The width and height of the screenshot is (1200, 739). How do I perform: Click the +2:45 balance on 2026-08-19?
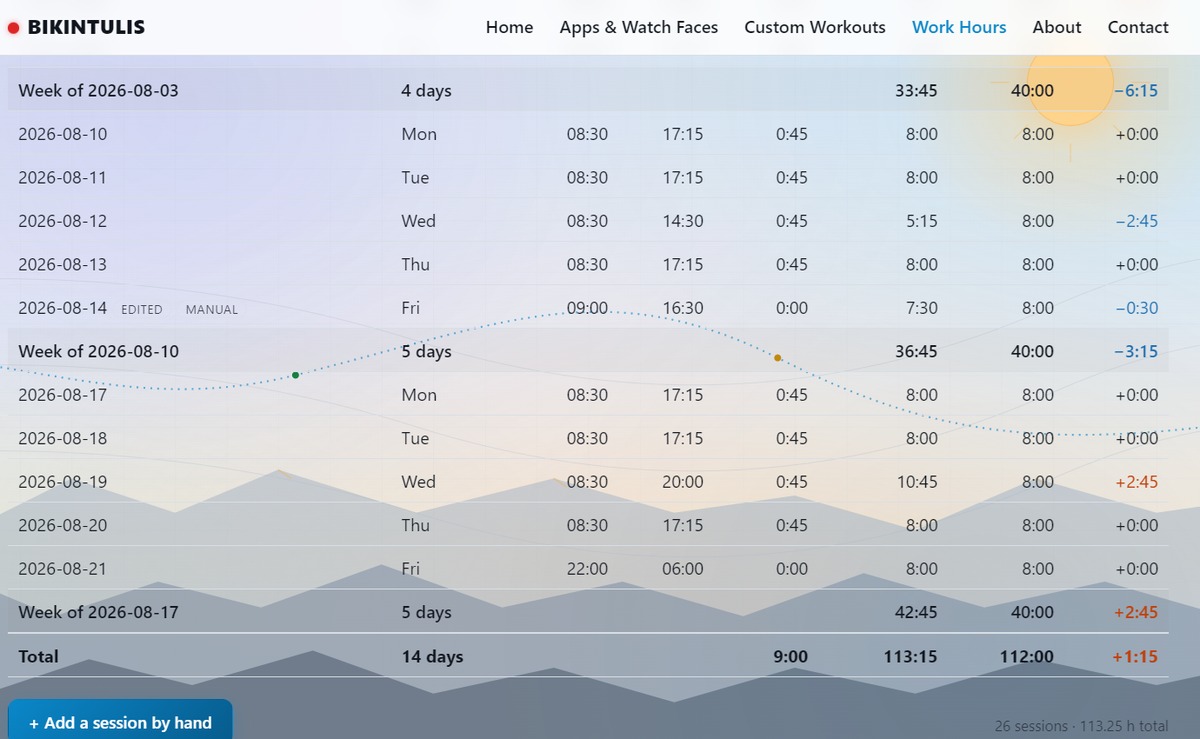(x=1137, y=482)
